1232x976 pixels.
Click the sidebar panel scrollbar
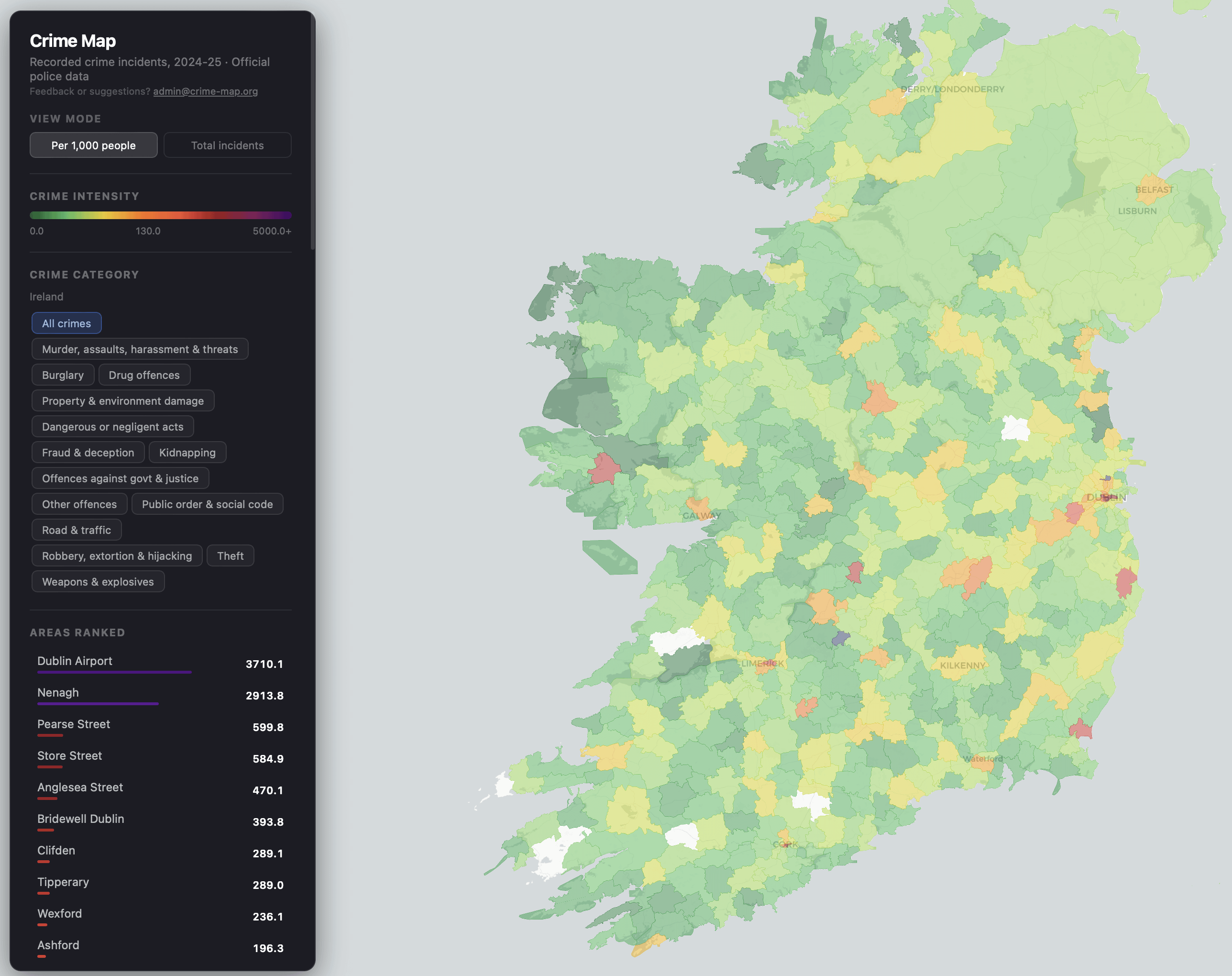tap(312, 132)
